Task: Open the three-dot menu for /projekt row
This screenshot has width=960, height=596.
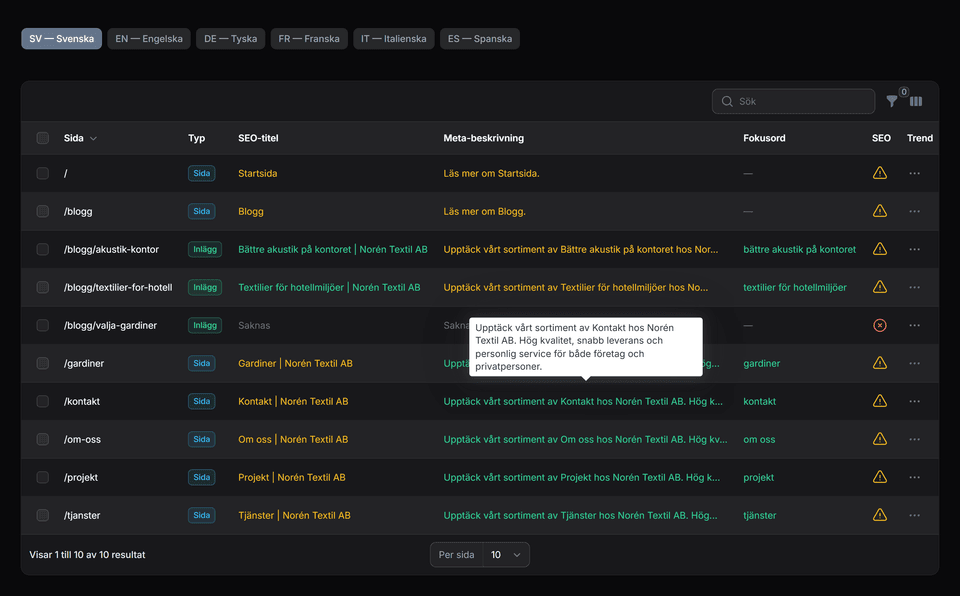Action: [x=914, y=477]
